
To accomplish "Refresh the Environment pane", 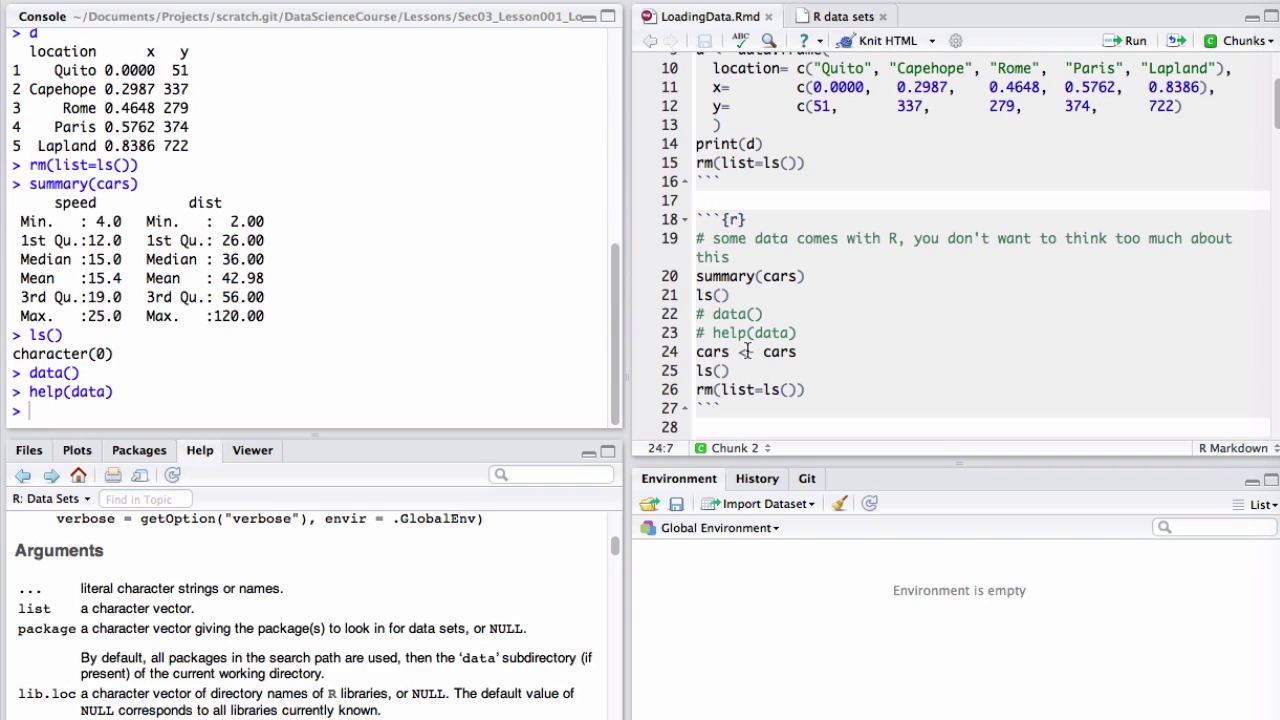I will click(x=869, y=504).
